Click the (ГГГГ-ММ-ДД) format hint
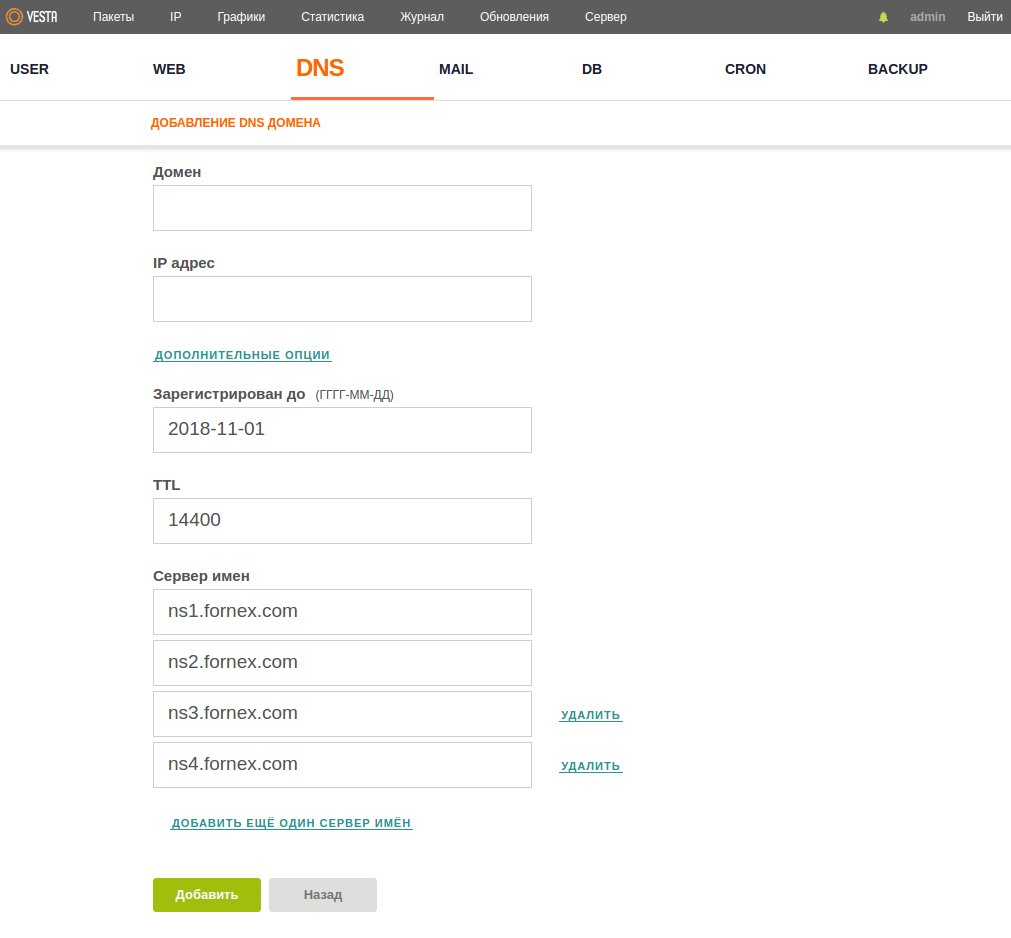The width and height of the screenshot is (1011, 938). click(355, 395)
